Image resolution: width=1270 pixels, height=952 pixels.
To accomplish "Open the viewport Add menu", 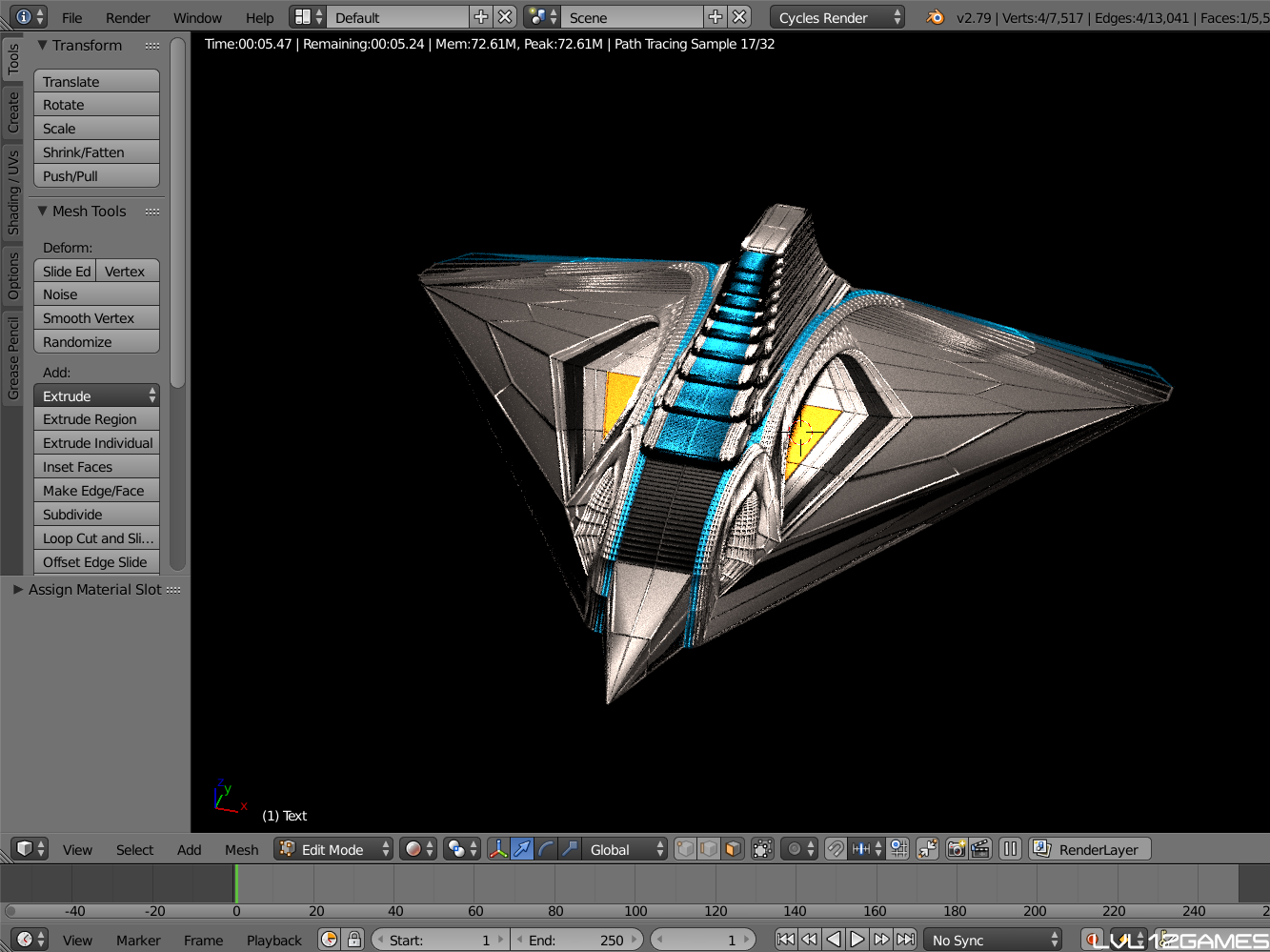I will tap(189, 850).
